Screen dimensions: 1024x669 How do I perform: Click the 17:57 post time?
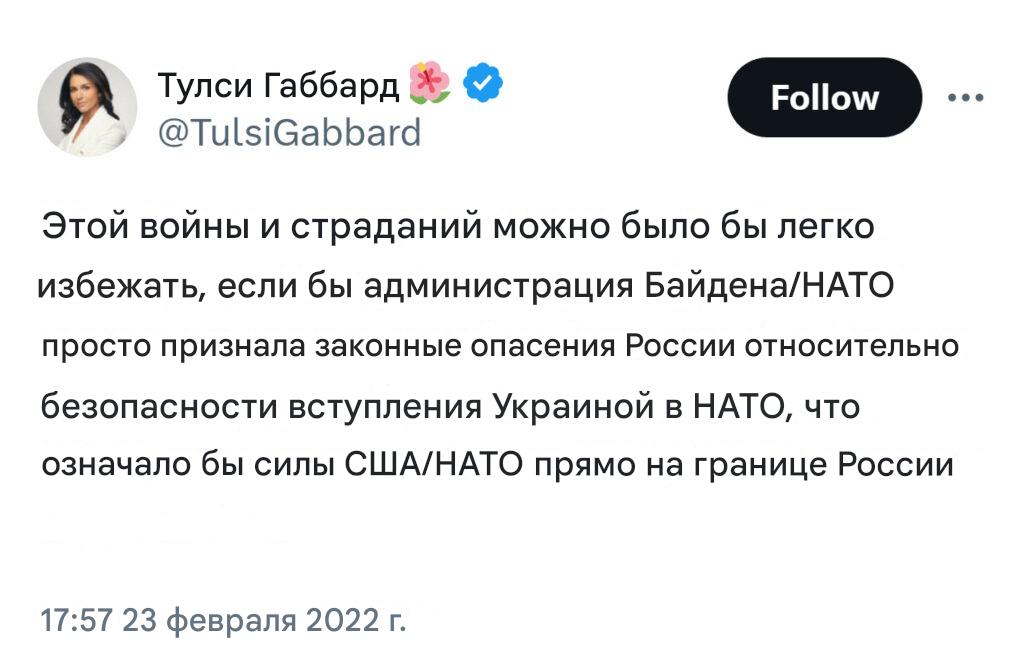[75, 619]
